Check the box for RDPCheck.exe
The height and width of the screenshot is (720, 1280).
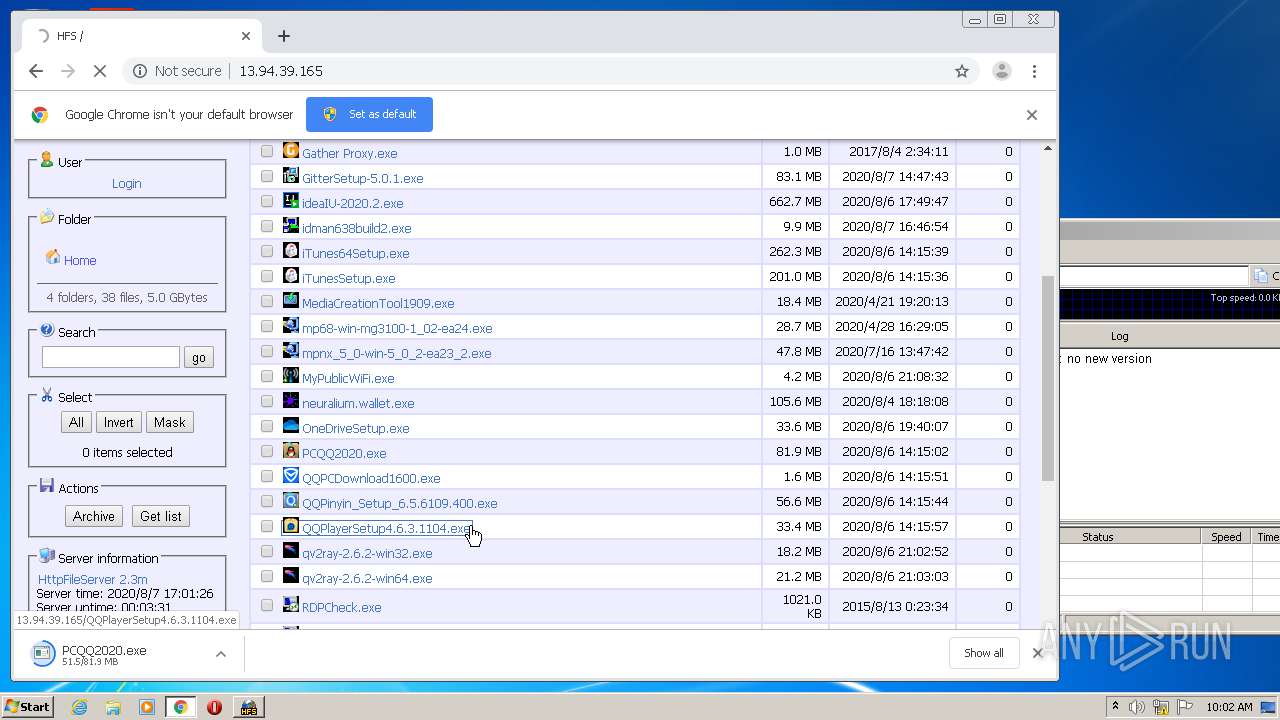[x=267, y=606]
